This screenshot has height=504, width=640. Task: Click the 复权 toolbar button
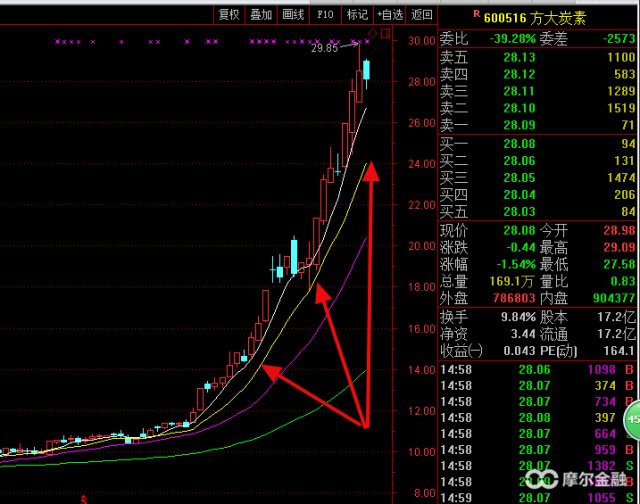228,14
